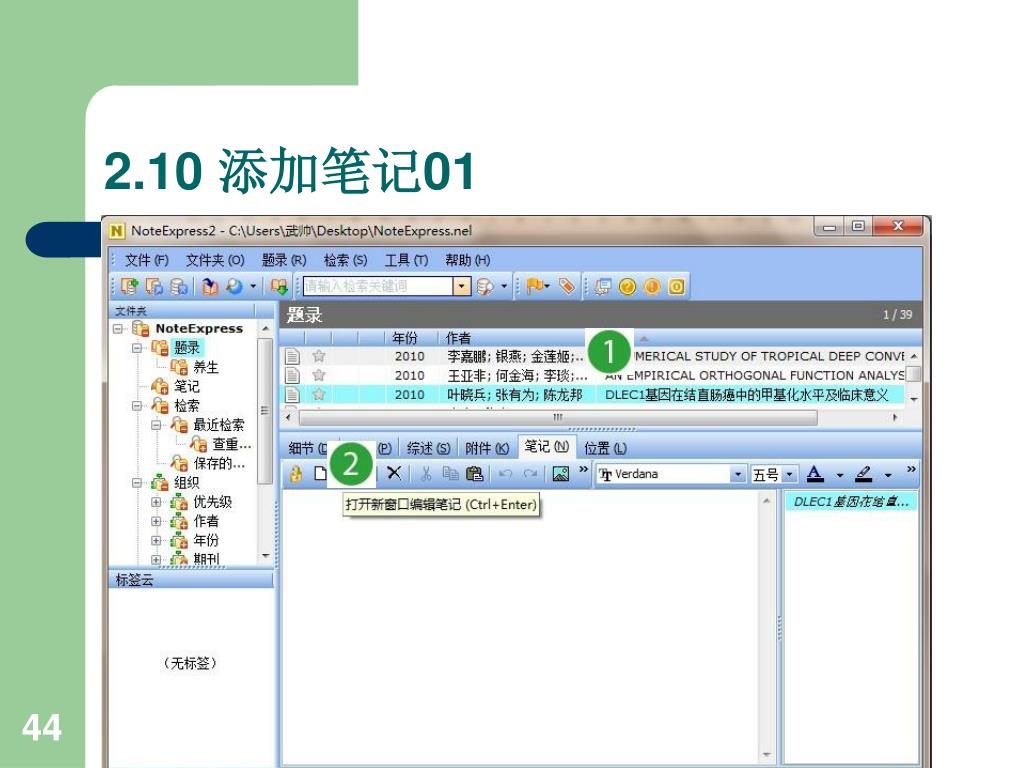Click the new blank note page icon
1024x768 pixels.
tap(320, 473)
